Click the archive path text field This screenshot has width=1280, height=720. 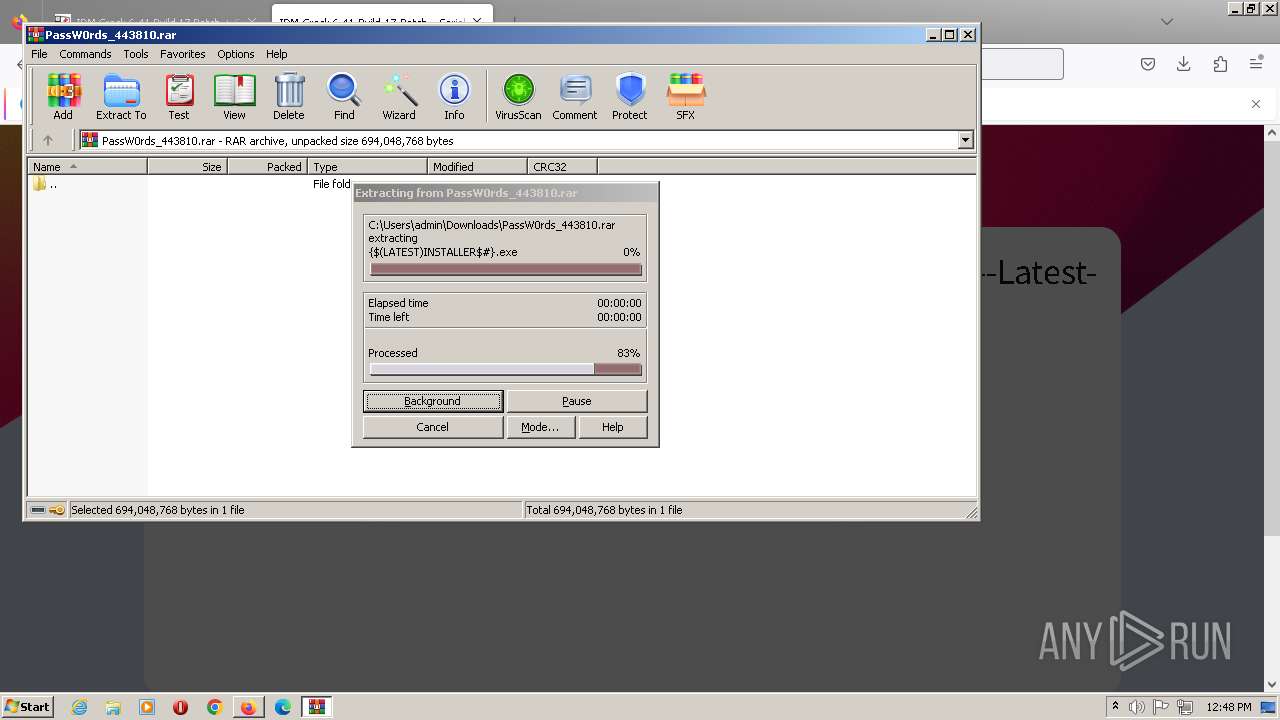pyautogui.click(x=519, y=140)
